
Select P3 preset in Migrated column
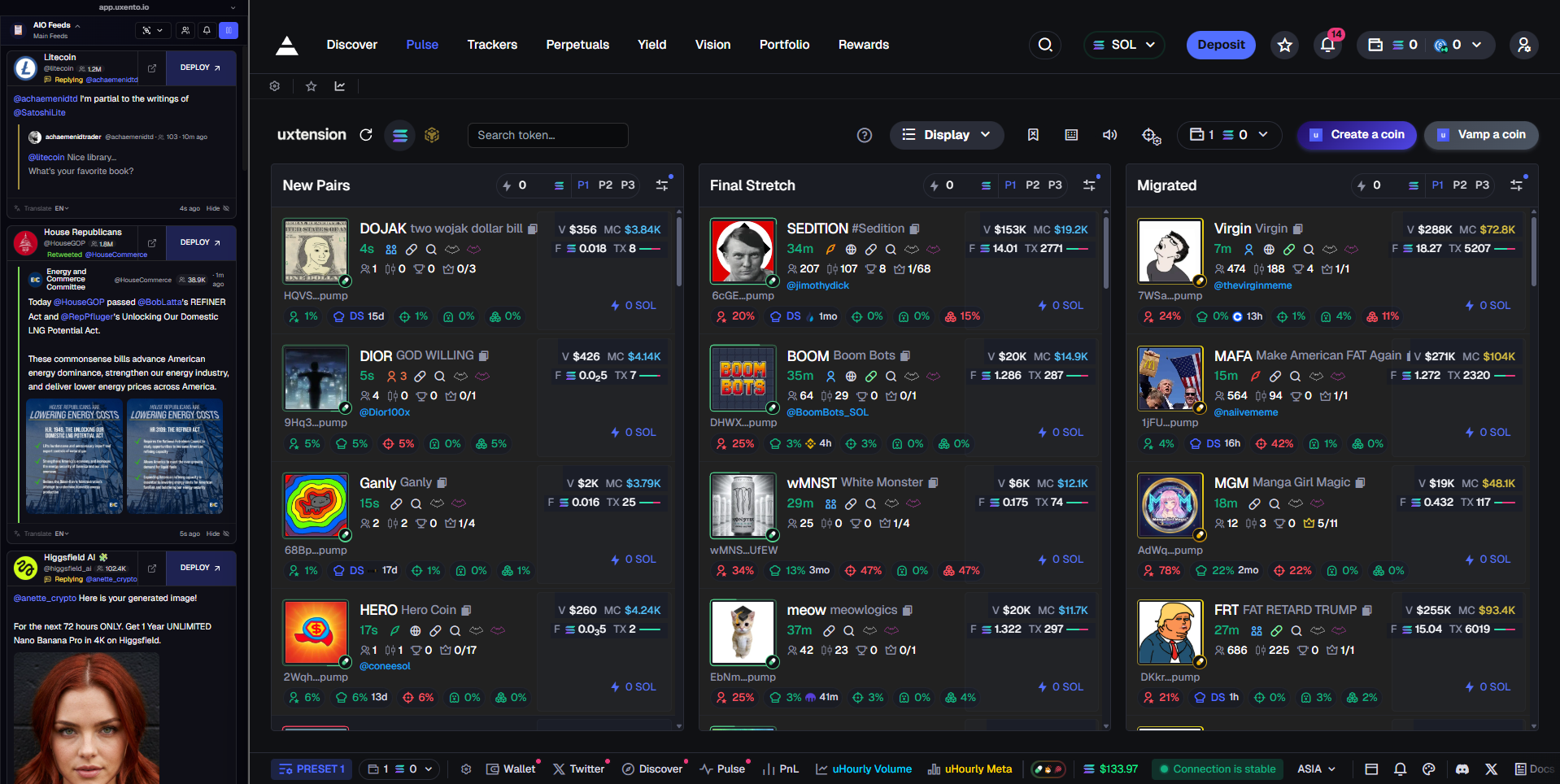coord(1482,185)
